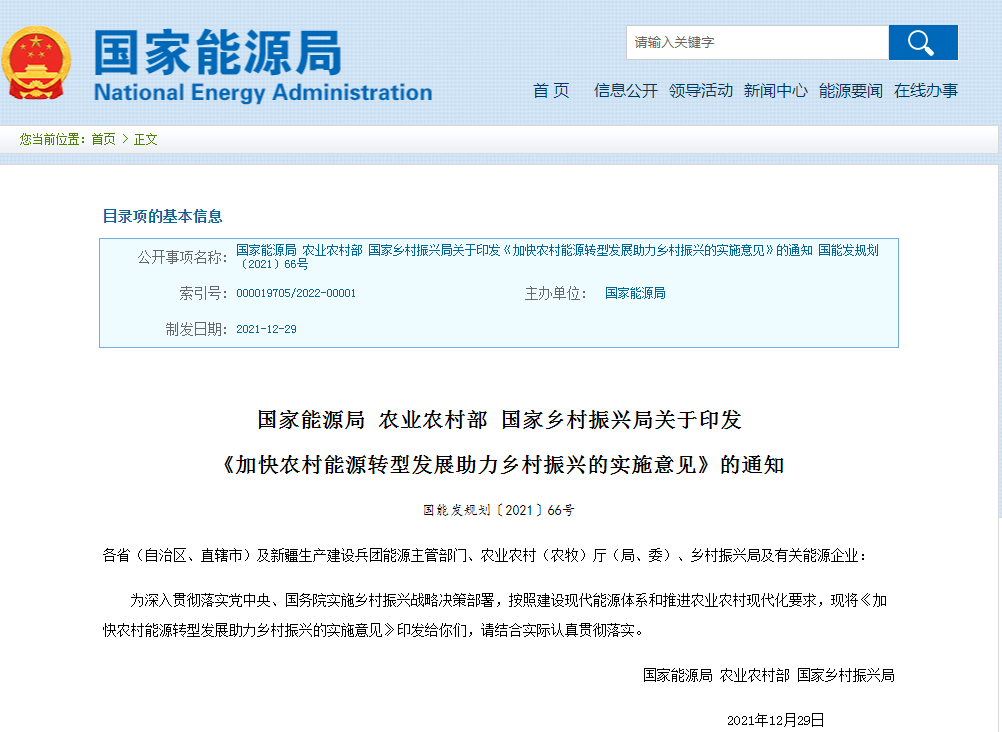Open the 新闻中心 navigation item
The height and width of the screenshot is (732, 1002).
(776, 91)
